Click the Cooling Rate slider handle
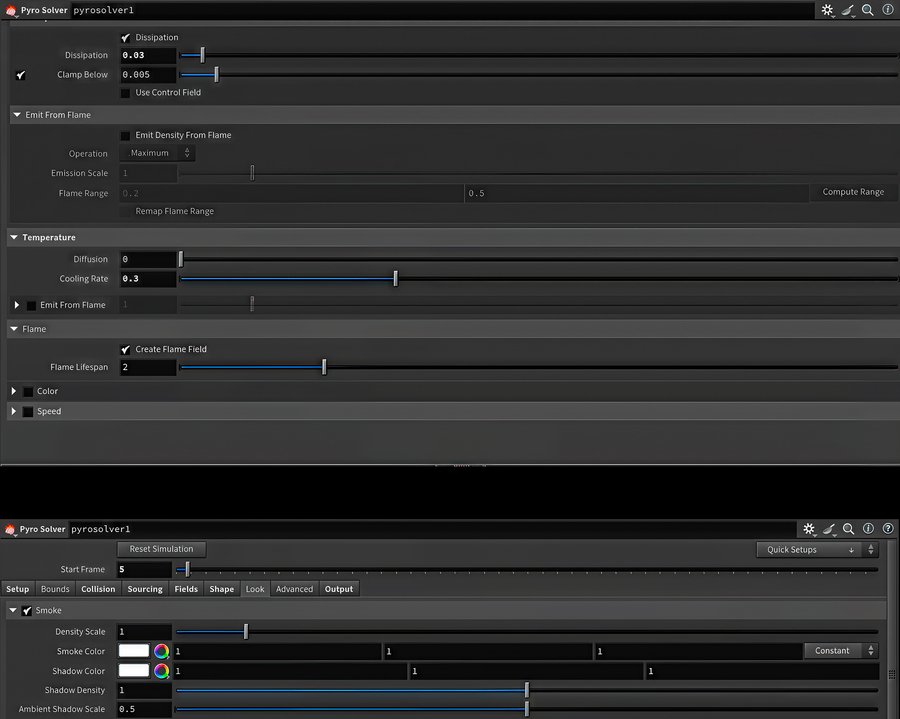The image size is (900, 719). point(395,279)
